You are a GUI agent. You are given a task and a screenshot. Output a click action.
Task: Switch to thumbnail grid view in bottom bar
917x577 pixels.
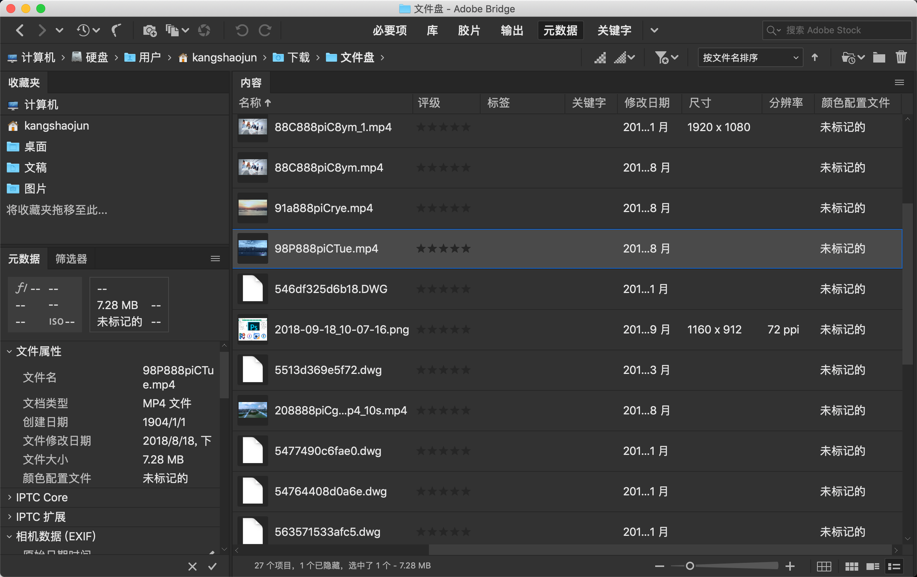coord(851,566)
